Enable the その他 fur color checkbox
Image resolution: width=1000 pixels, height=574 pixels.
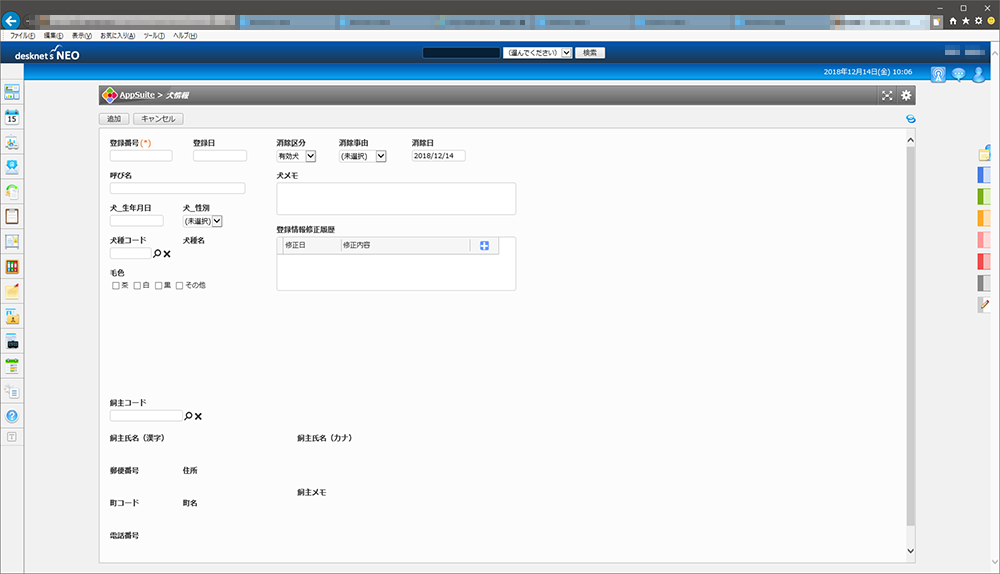180,286
